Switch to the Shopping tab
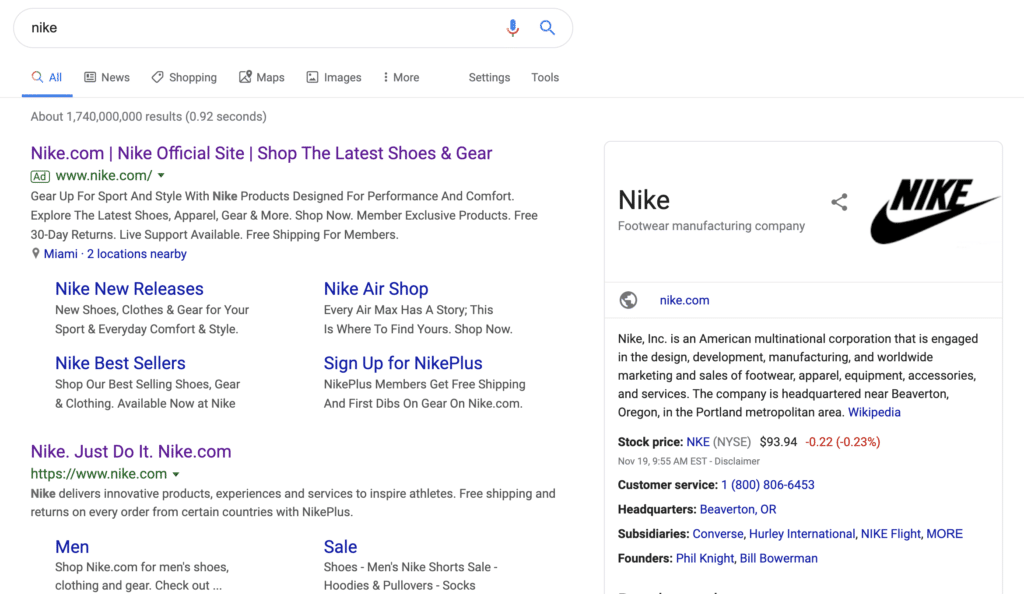 pos(184,77)
